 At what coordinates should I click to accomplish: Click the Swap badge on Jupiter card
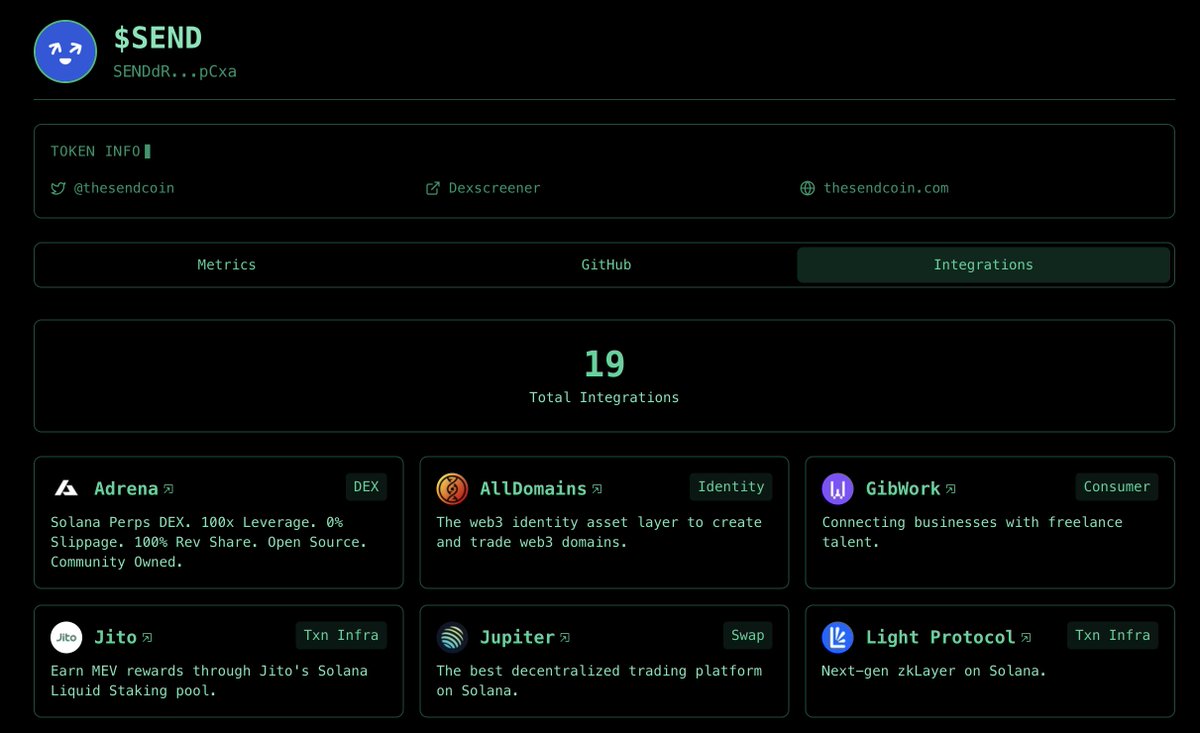pos(747,635)
